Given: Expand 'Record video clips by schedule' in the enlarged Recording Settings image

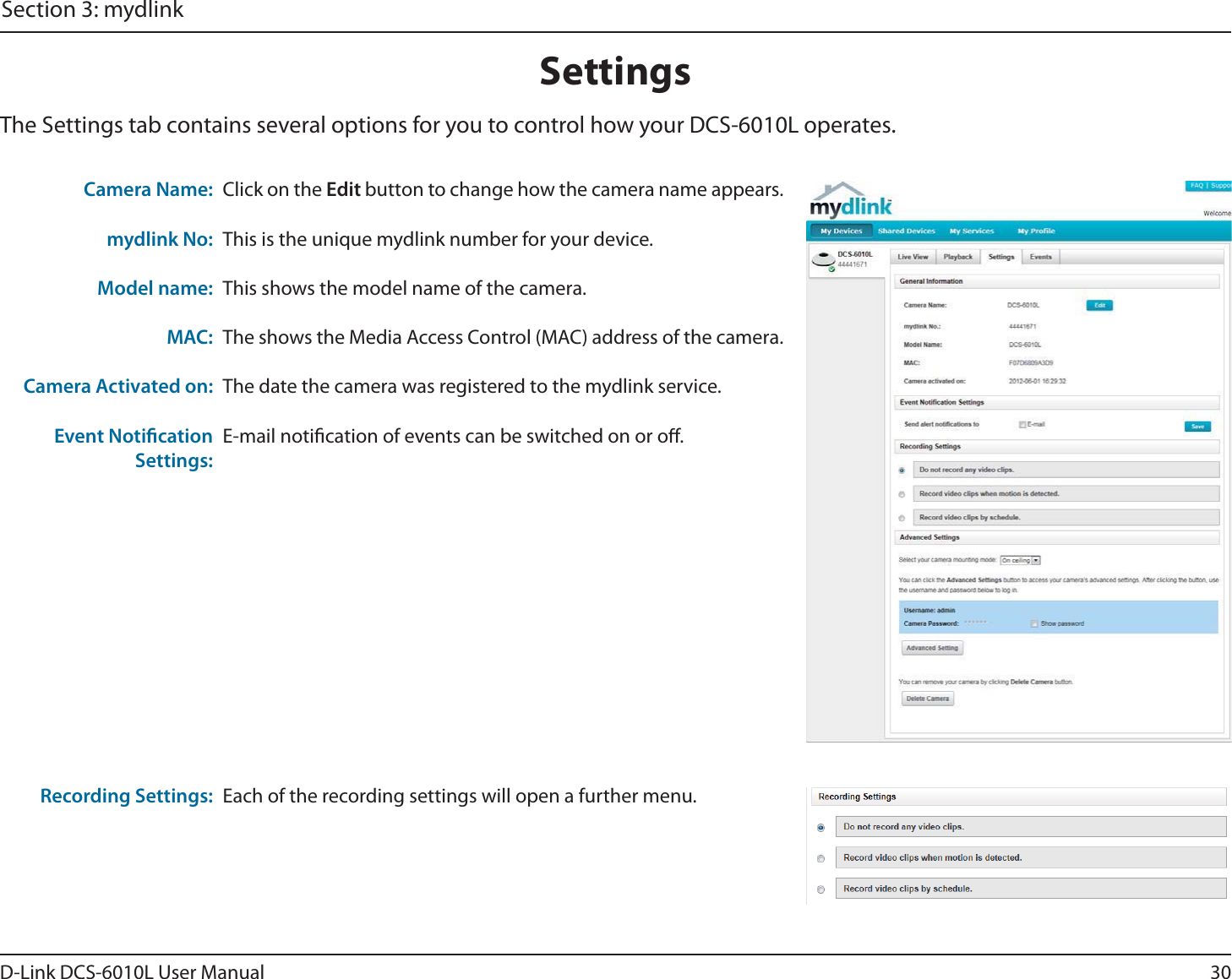Looking at the screenshot, I should 1031,889.
